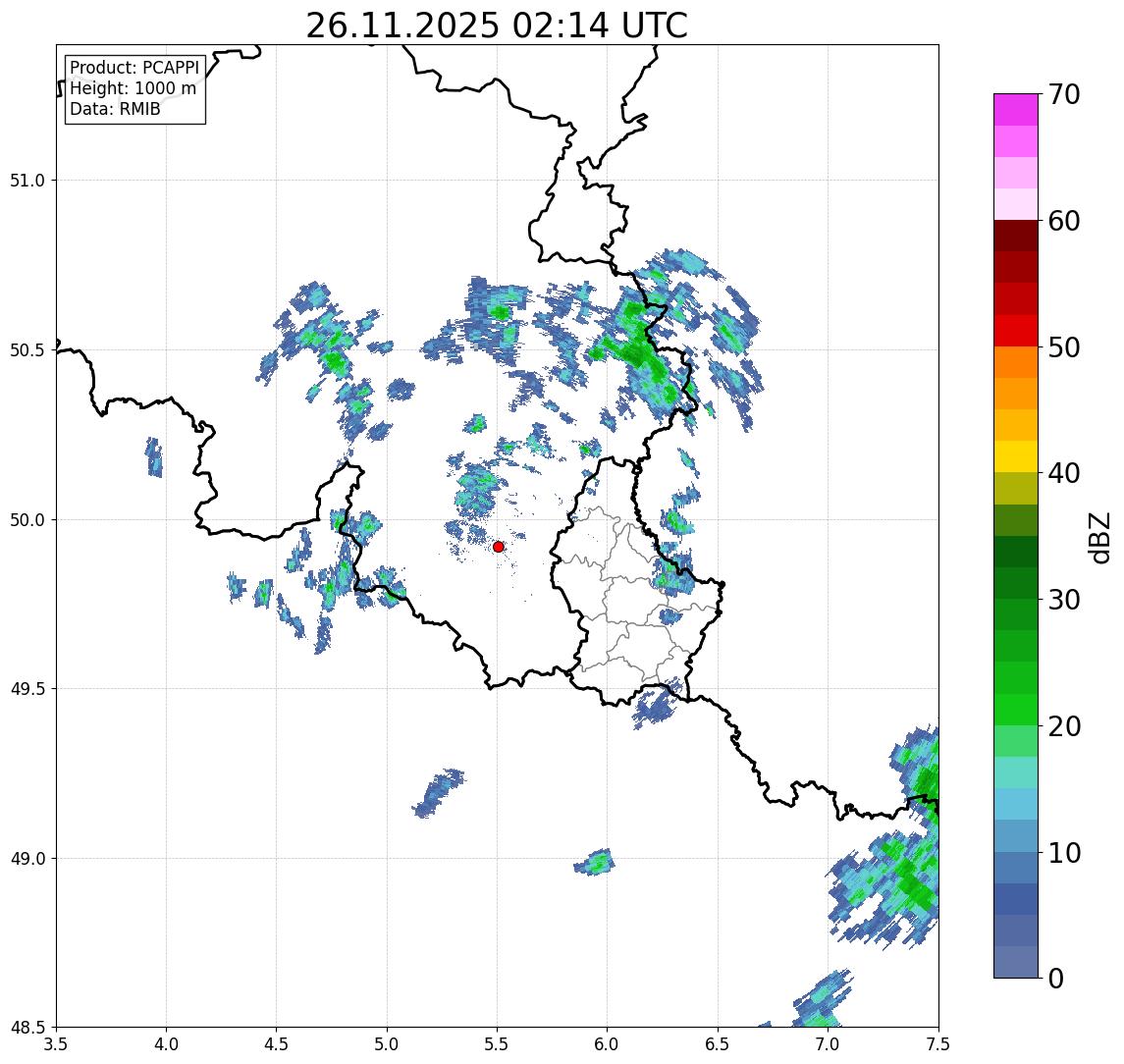Click the longitude tick label "3.5"
This screenshot has height=1064, width=1124.
pos(56,1044)
